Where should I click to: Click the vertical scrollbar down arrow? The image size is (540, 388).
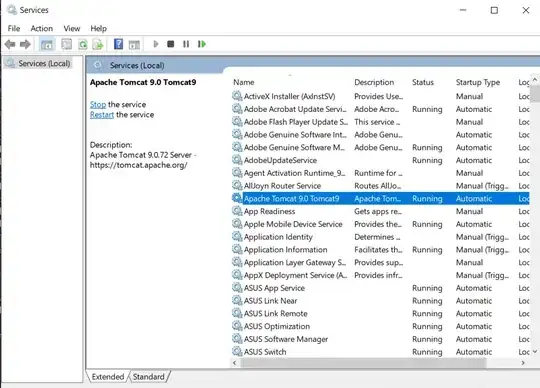pos(535,352)
